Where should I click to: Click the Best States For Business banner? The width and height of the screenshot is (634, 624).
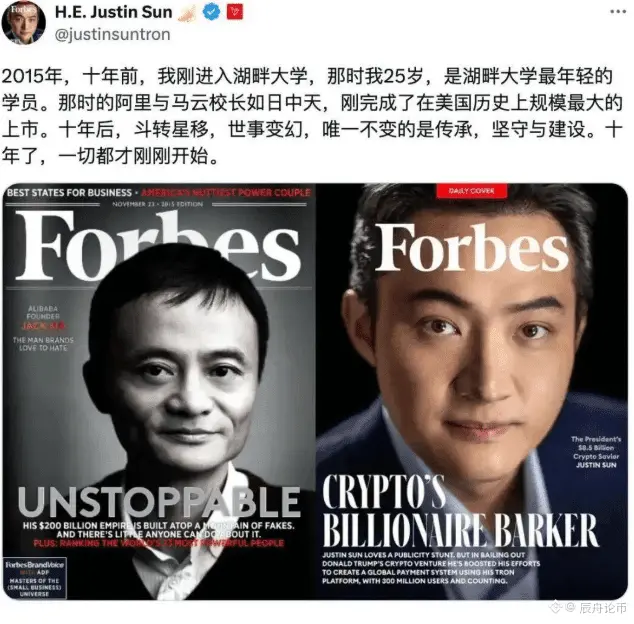70,192
